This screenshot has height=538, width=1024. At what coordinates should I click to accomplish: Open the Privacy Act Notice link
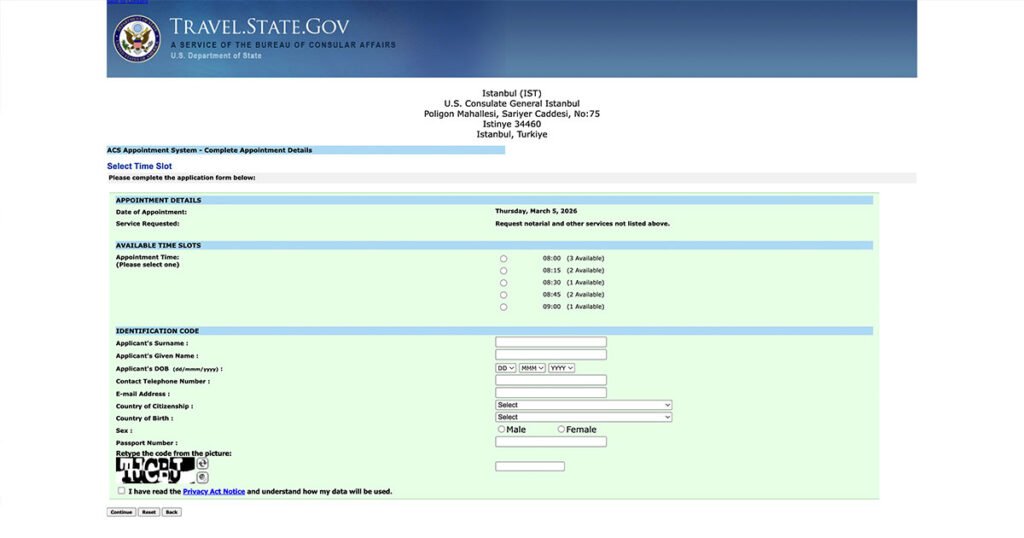click(x=214, y=492)
